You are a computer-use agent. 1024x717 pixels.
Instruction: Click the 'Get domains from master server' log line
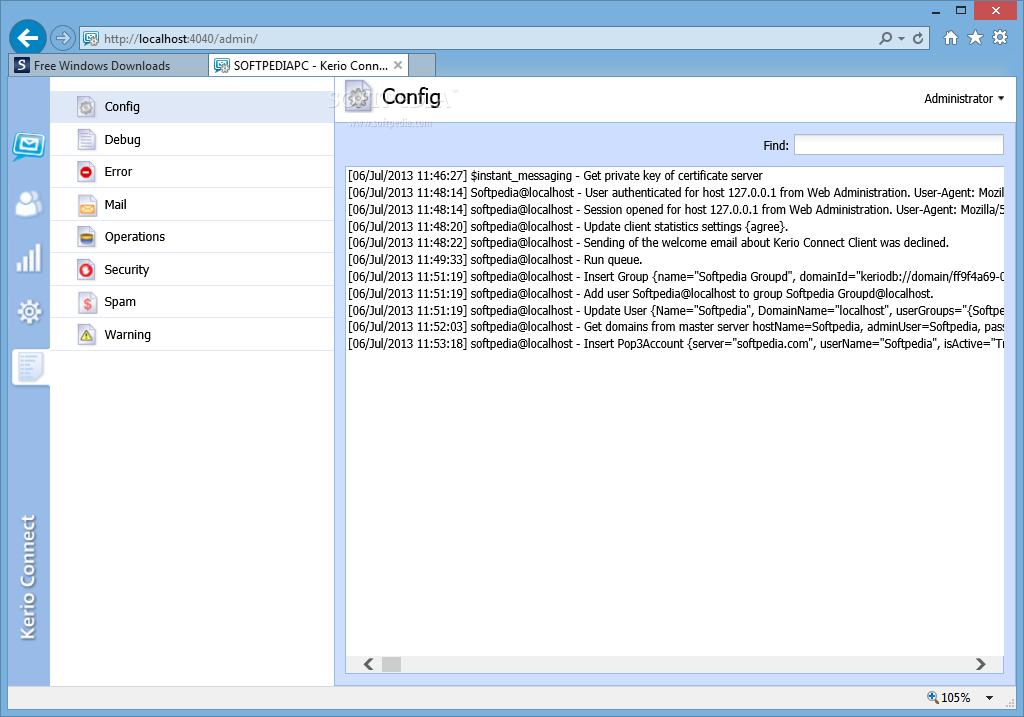pos(675,327)
